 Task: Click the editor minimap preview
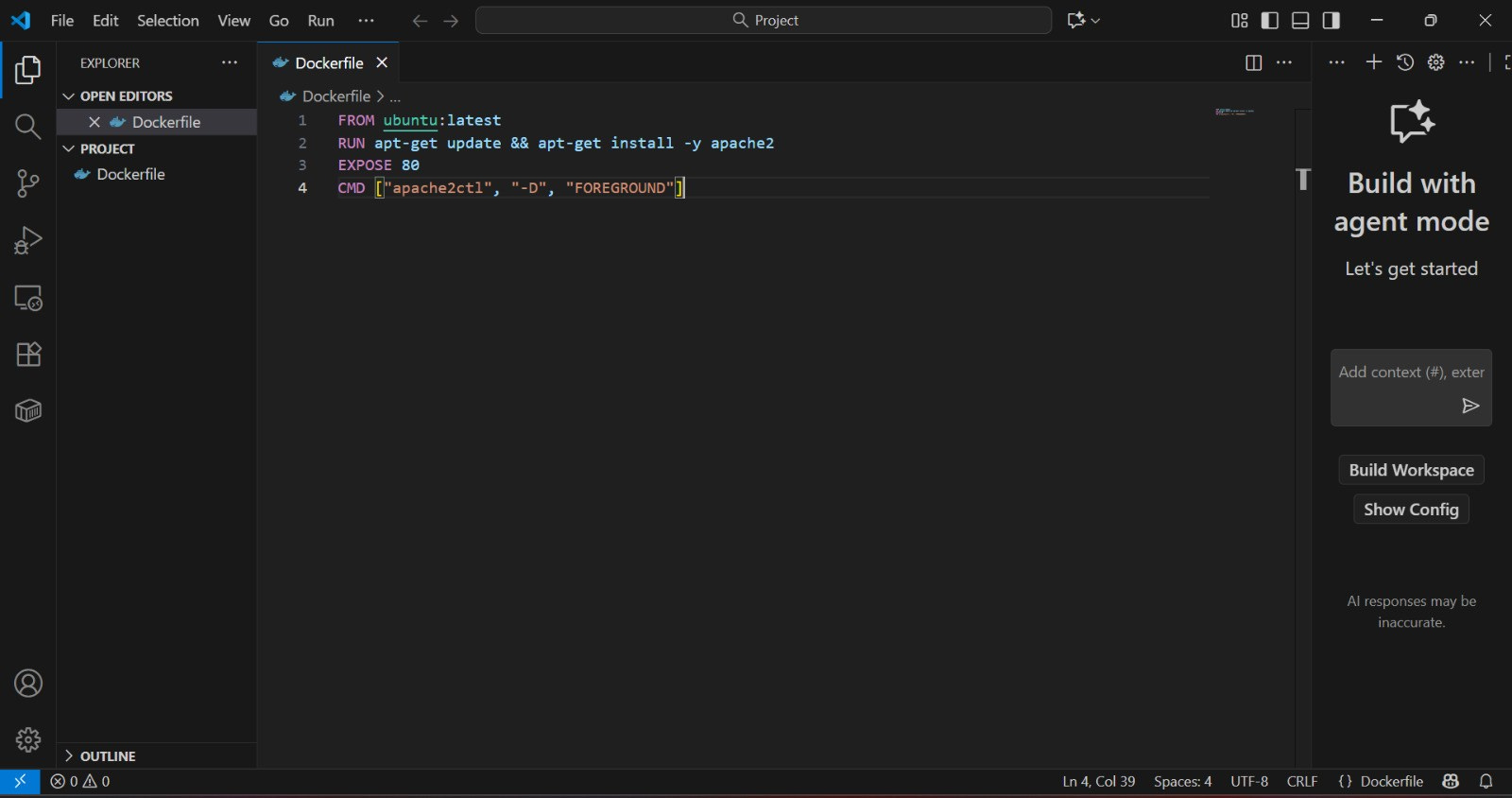pos(1234,112)
